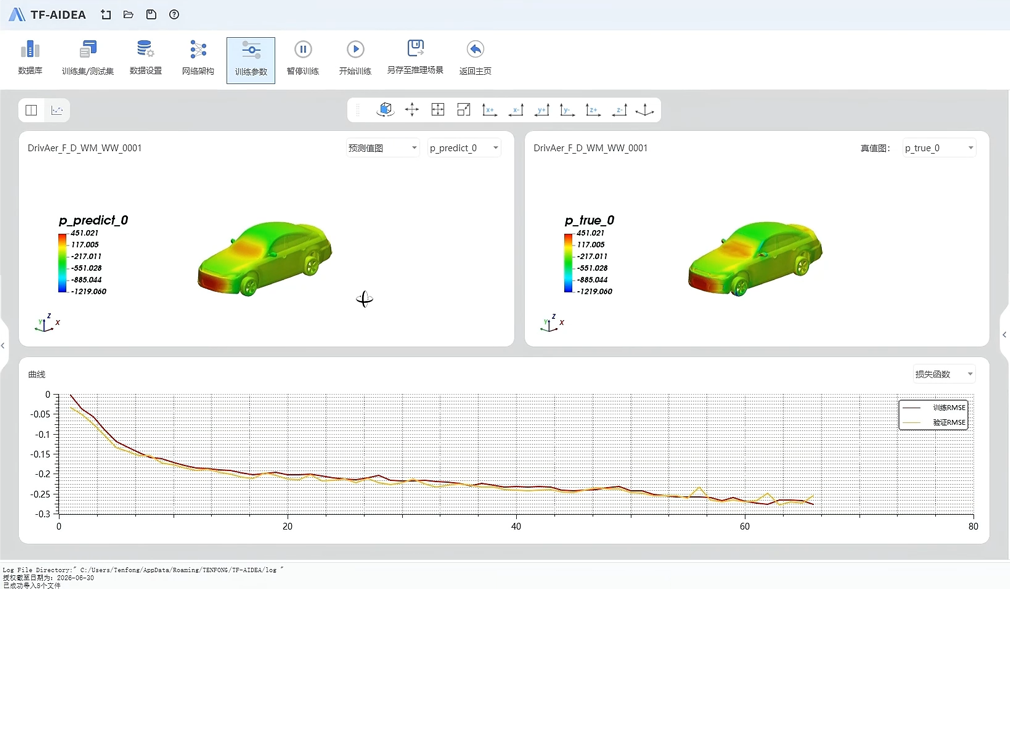
Task: Open 训练集/测试集 dataset split settings
Action: pos(88,58)
